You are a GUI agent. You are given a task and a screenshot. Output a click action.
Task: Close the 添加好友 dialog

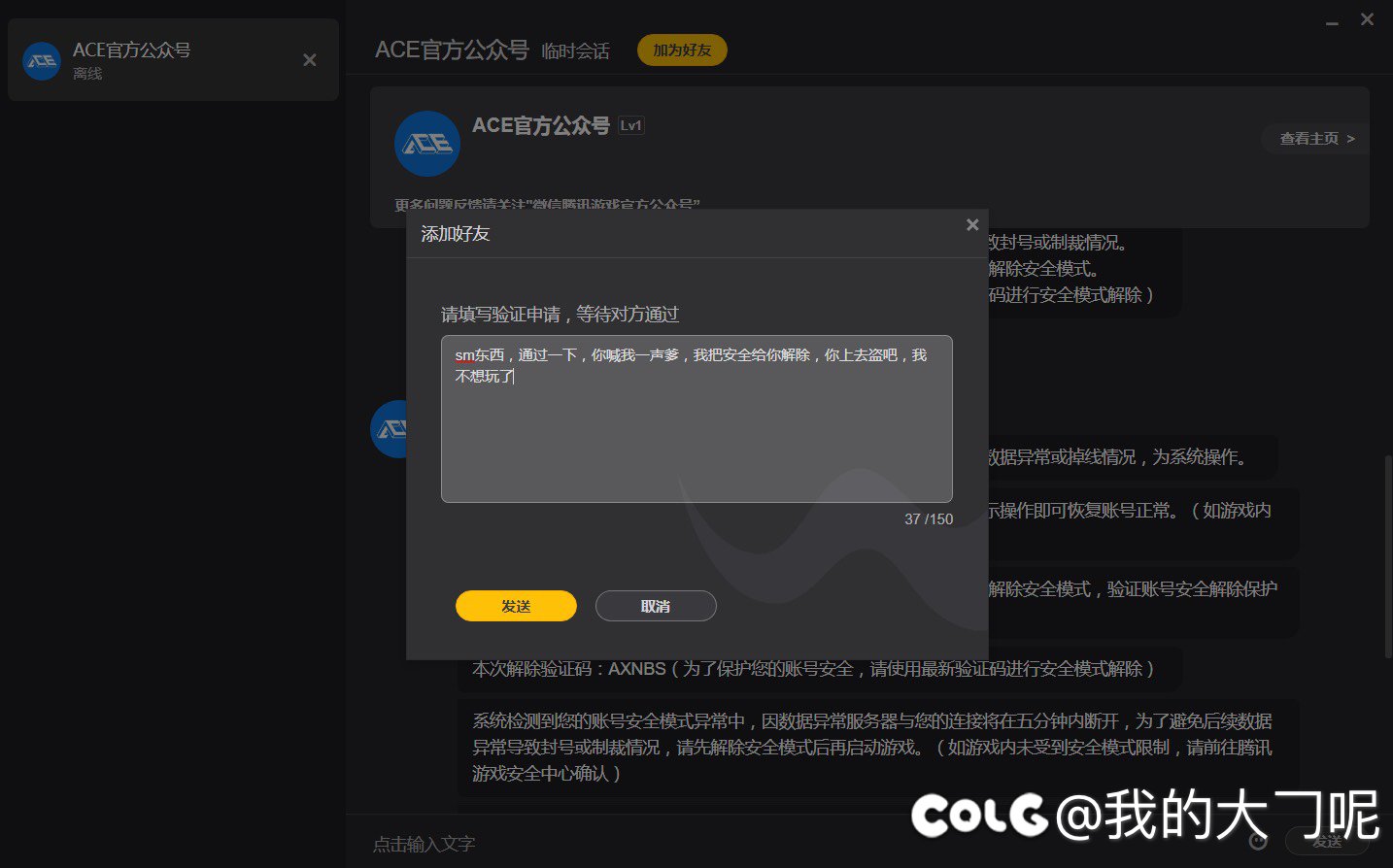(972, 225)
